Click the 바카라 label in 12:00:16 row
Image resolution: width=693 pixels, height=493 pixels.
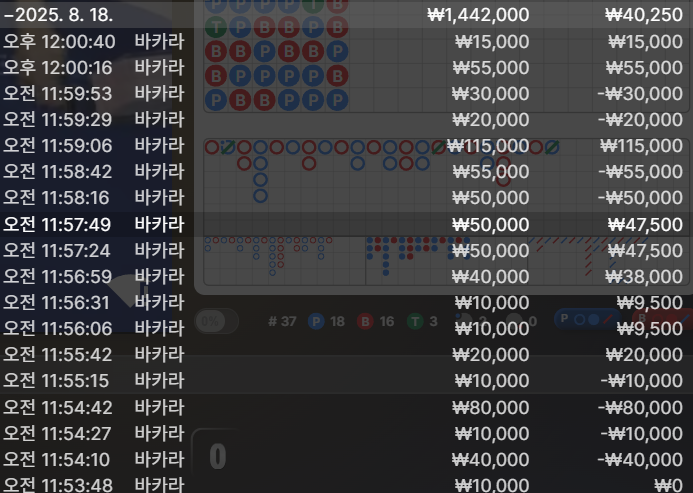(x=159, y=68)
